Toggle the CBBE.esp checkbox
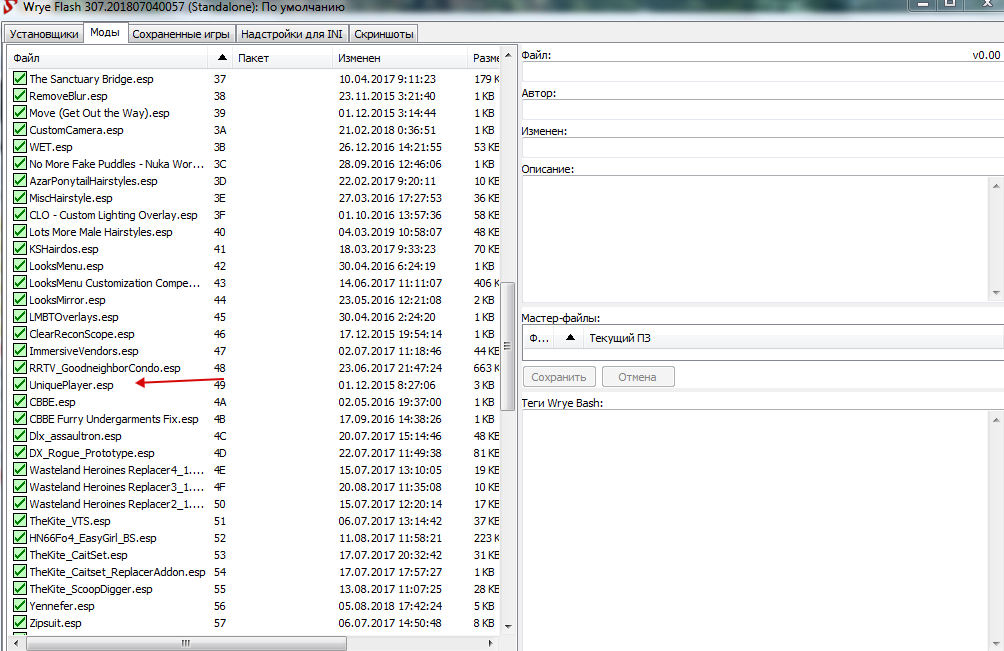 (19, 402)
